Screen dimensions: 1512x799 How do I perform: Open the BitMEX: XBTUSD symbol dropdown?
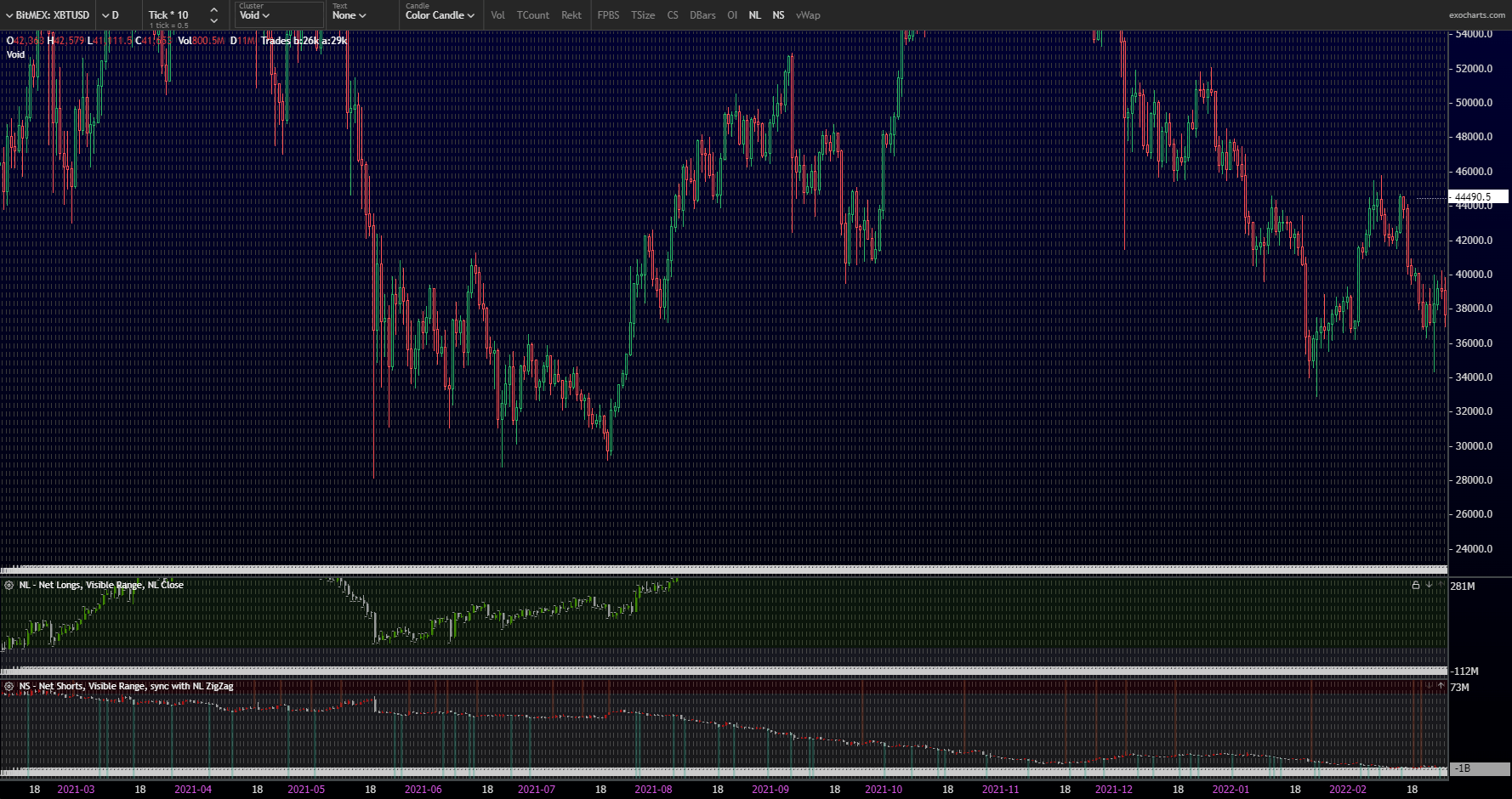click(x=48, y=15)
